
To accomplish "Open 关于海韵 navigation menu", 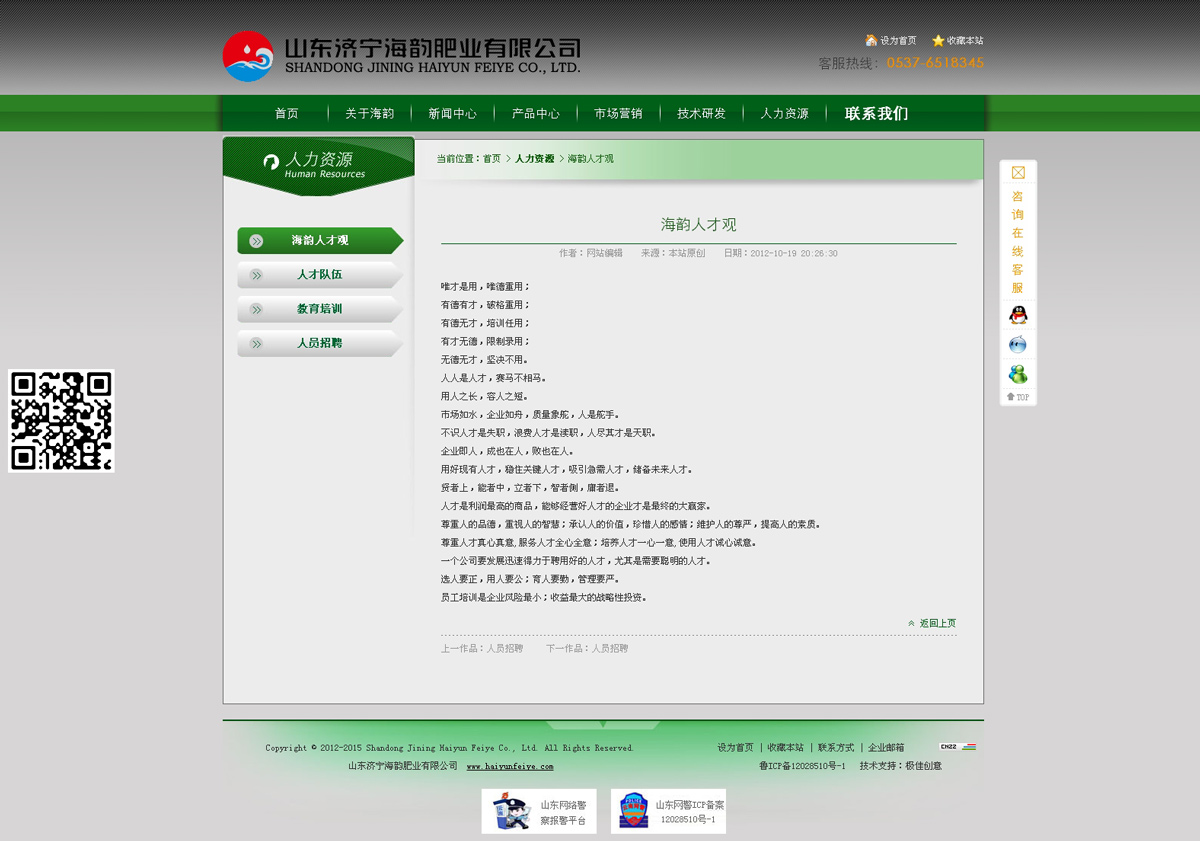I will 370,114.
